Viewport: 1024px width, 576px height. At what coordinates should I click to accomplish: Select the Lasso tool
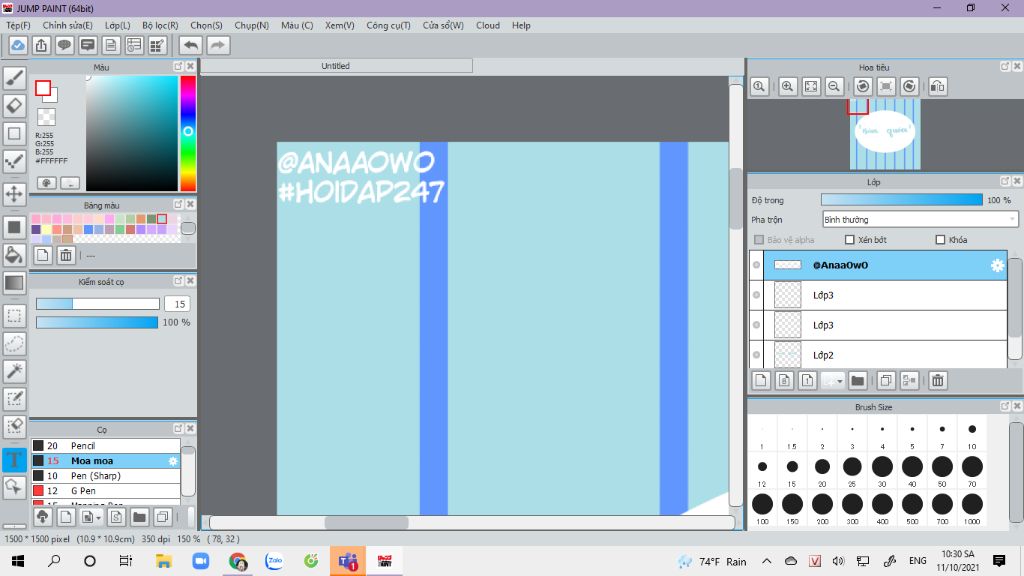point(14,344)
